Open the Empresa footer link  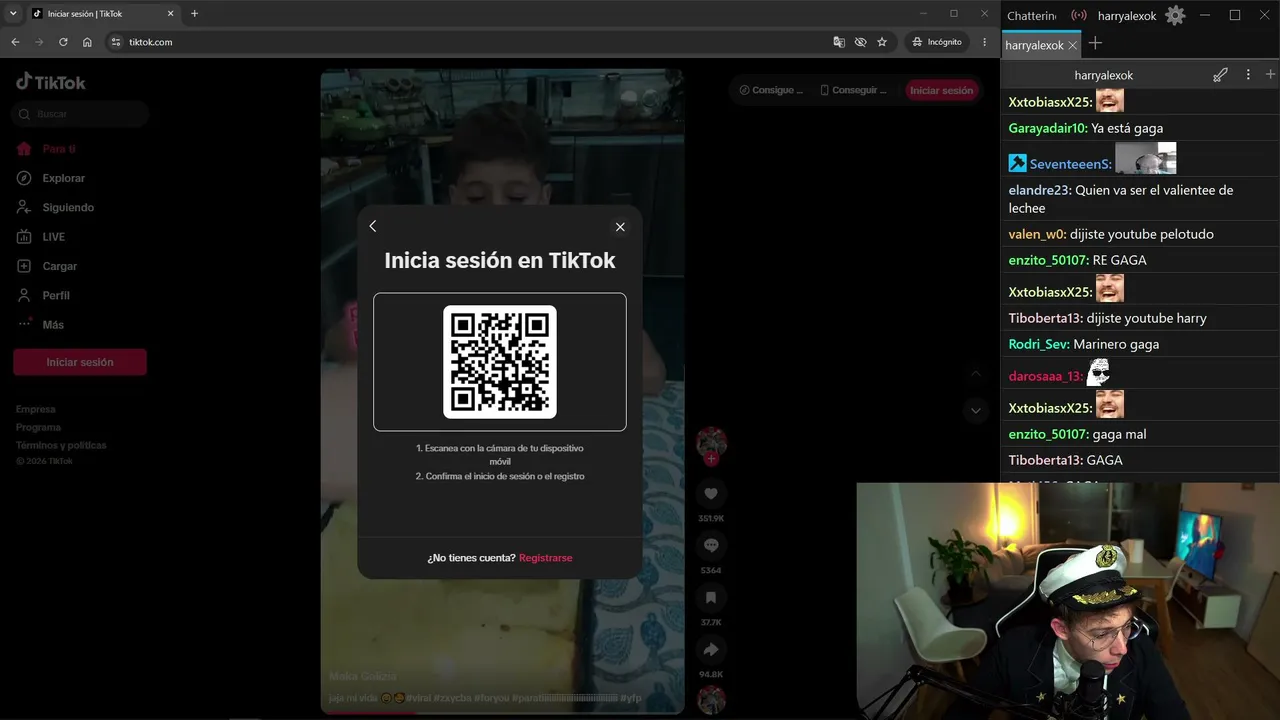(36, 409)
